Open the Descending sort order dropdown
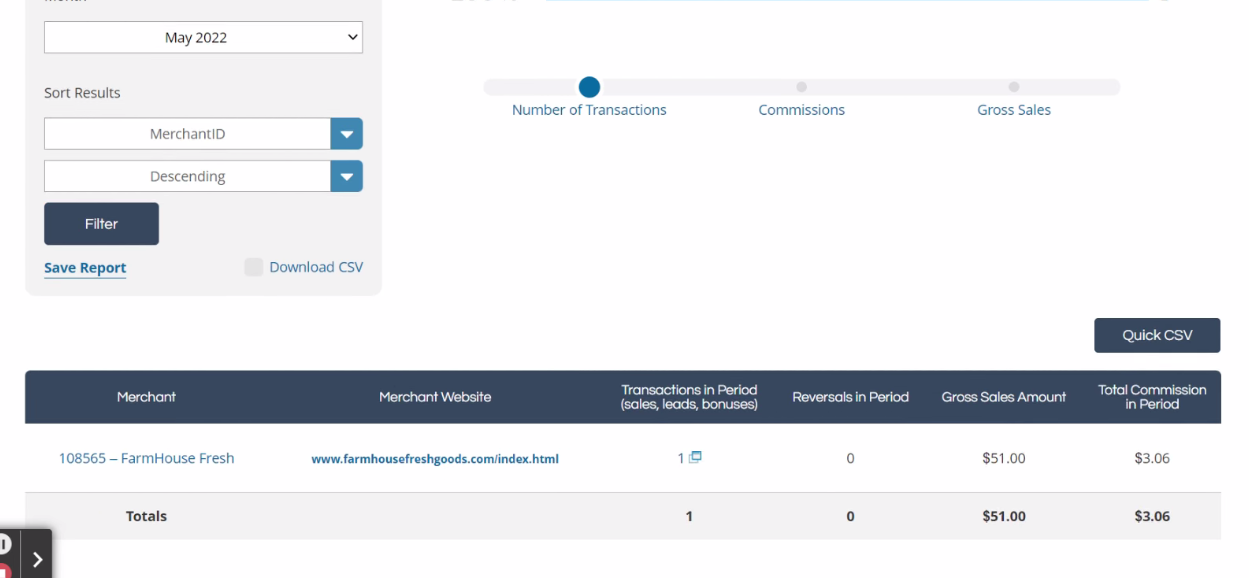 tap(203, 176)
